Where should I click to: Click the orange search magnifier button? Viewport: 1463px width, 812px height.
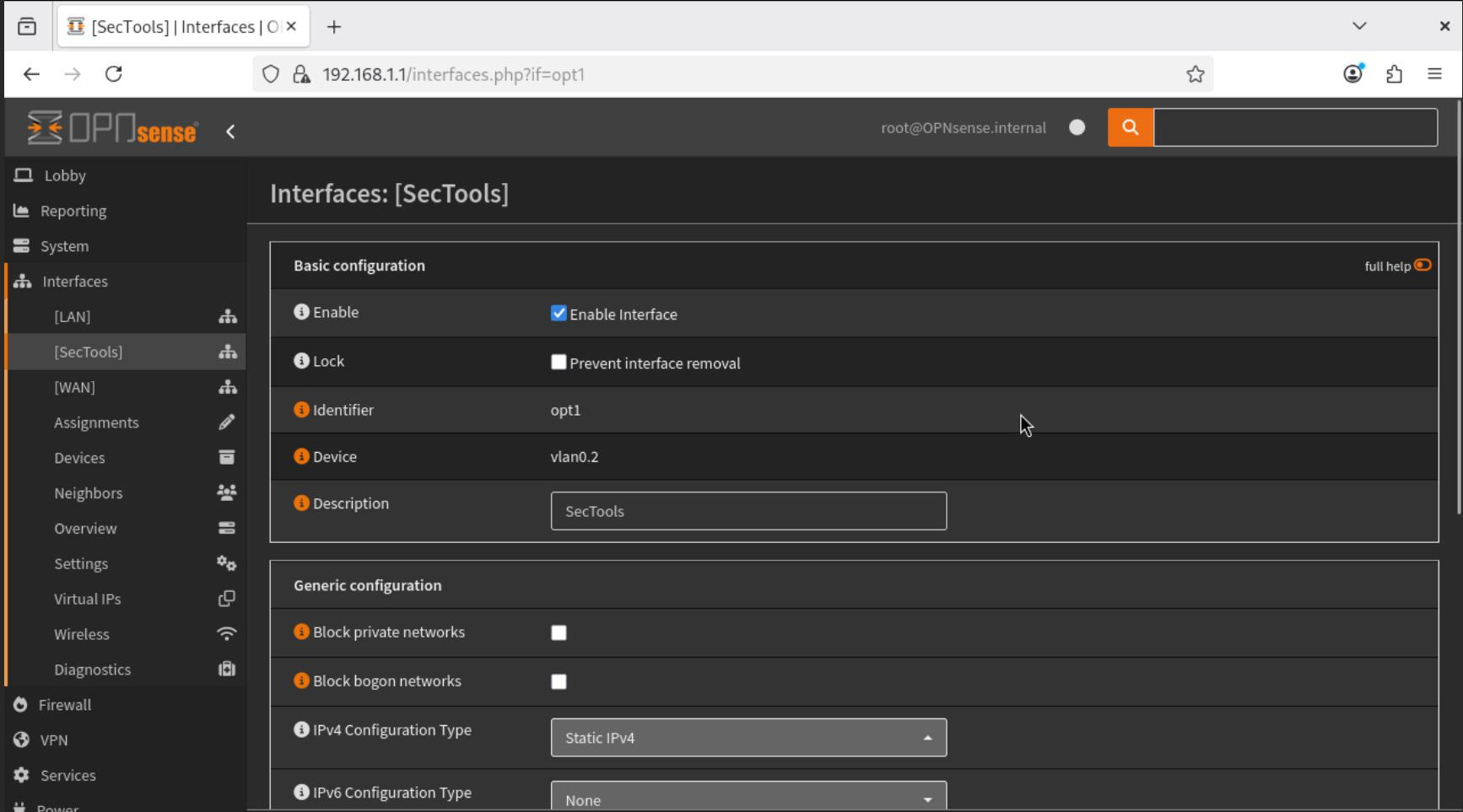(1130, 127)
